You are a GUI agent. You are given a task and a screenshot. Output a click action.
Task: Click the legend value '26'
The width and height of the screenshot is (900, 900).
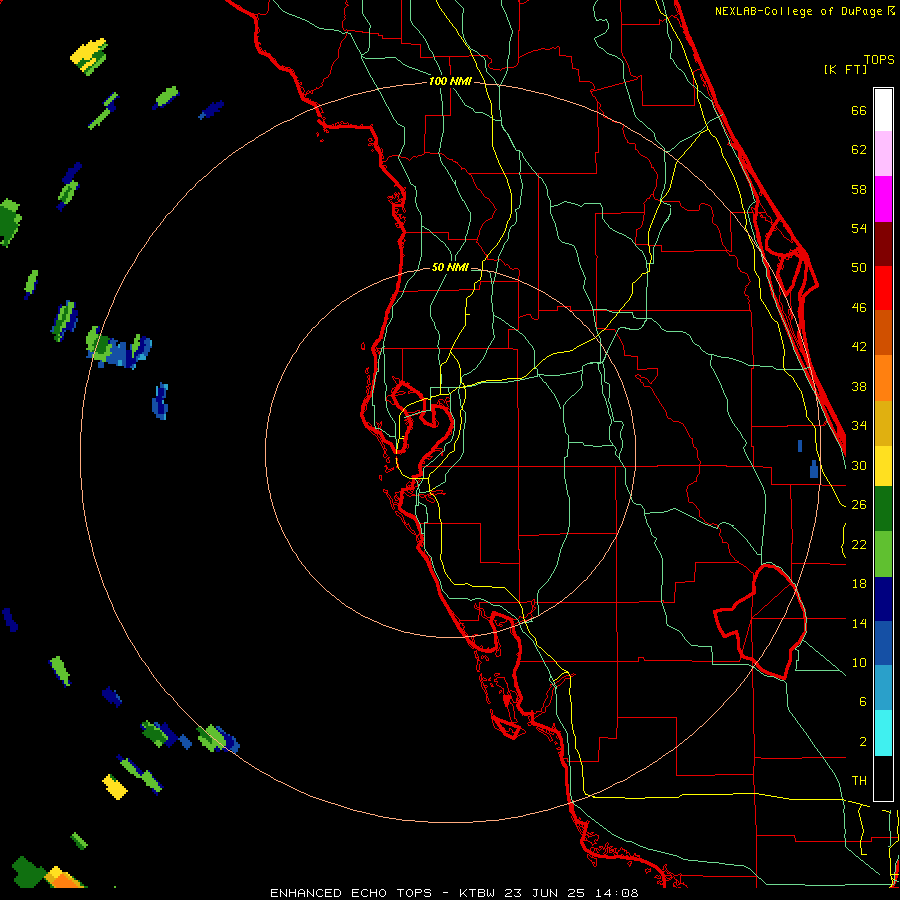859,505
